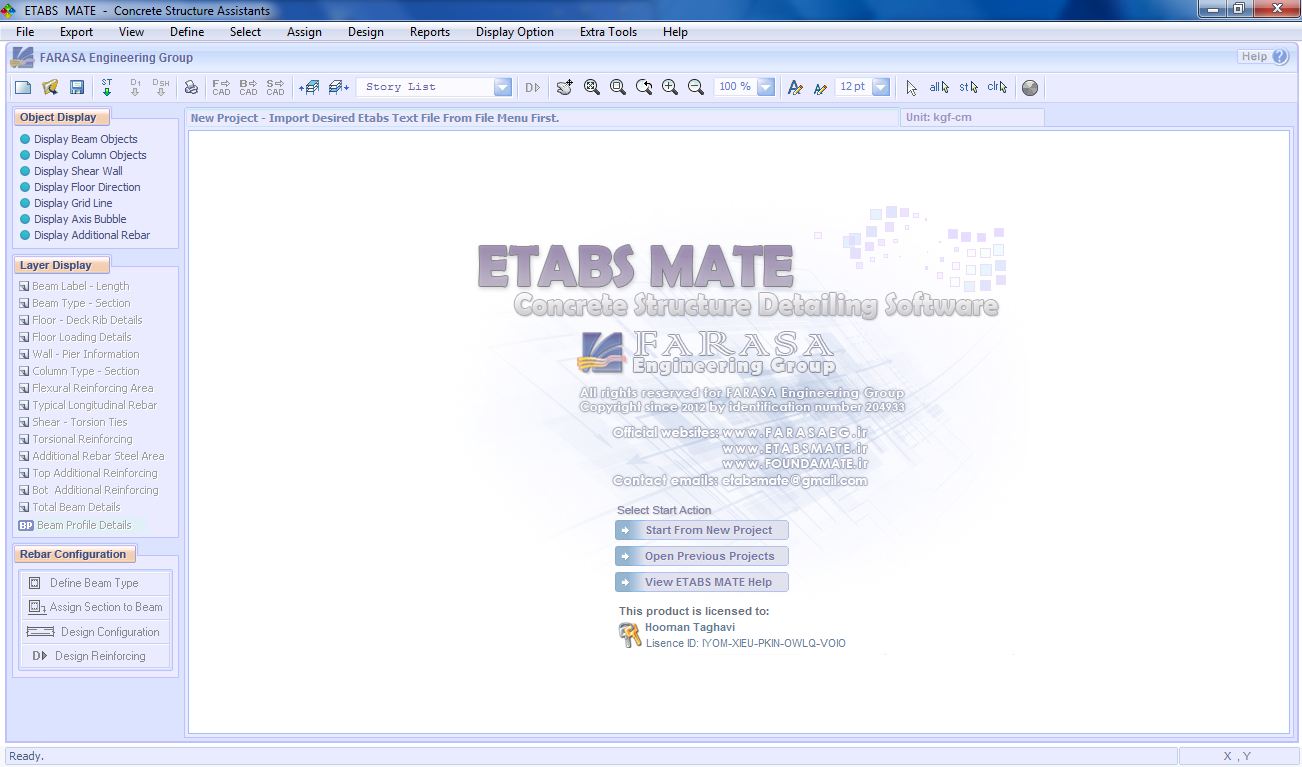Screen dimensions: 1302x767
Task: Click Zoom Extents magnifier icon
Action: [592, 88]
